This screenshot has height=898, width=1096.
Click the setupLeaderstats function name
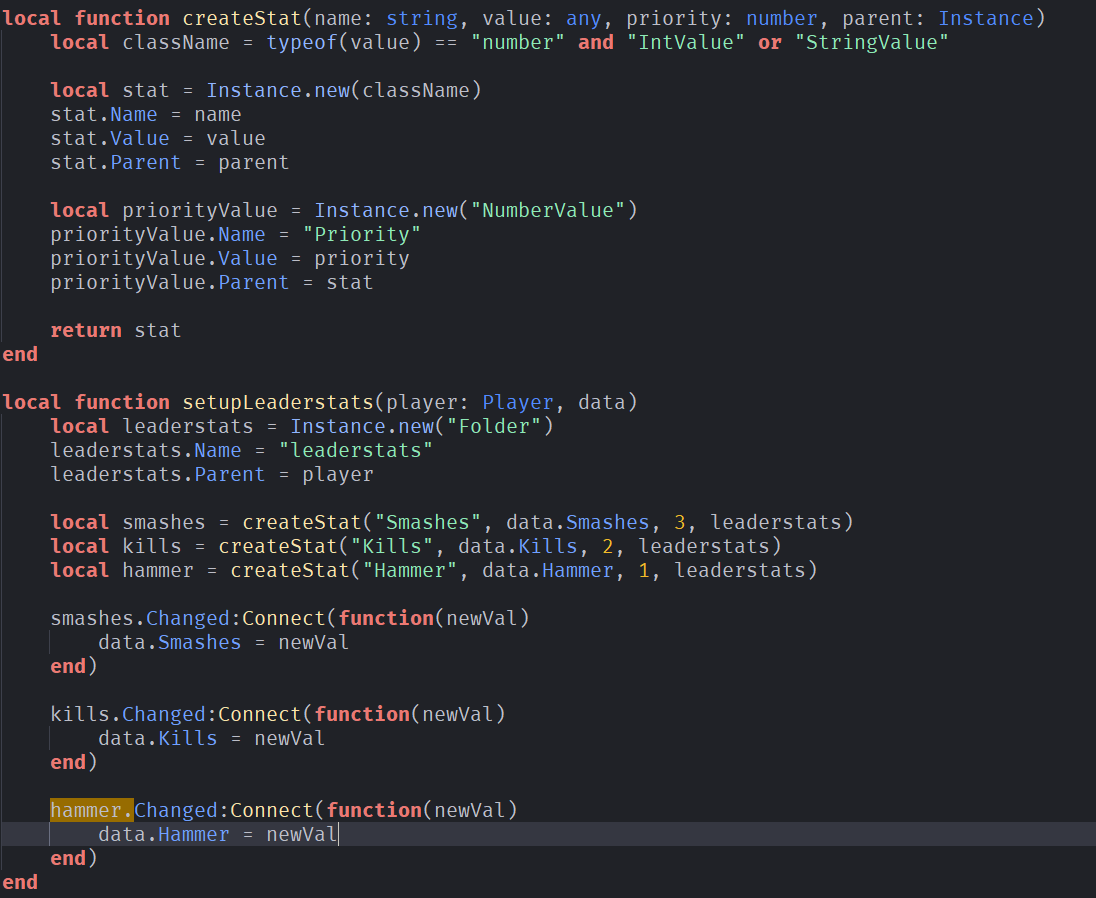tap(277, 403)
